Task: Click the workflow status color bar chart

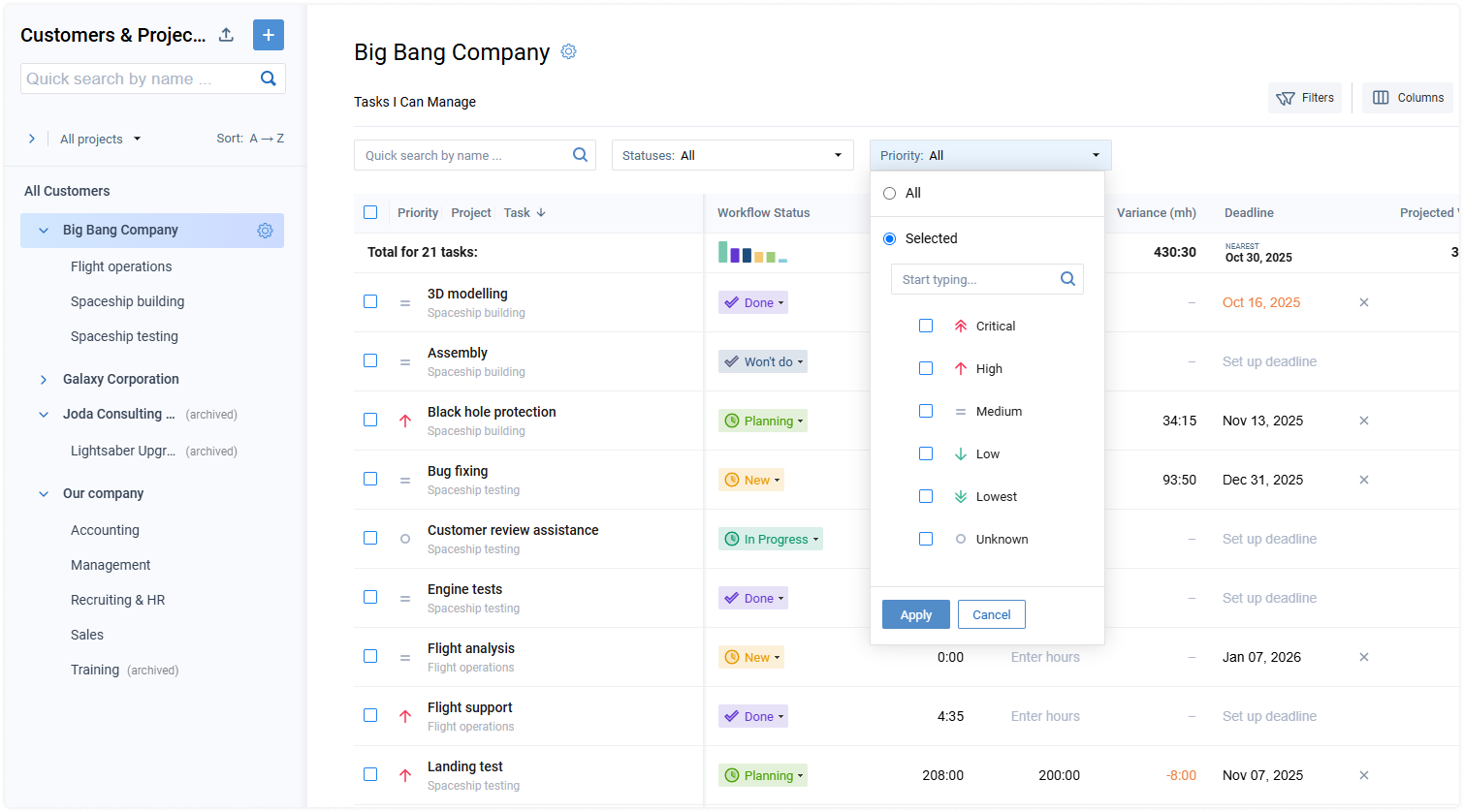Action: pyautogui.click(x=752, y=253)
